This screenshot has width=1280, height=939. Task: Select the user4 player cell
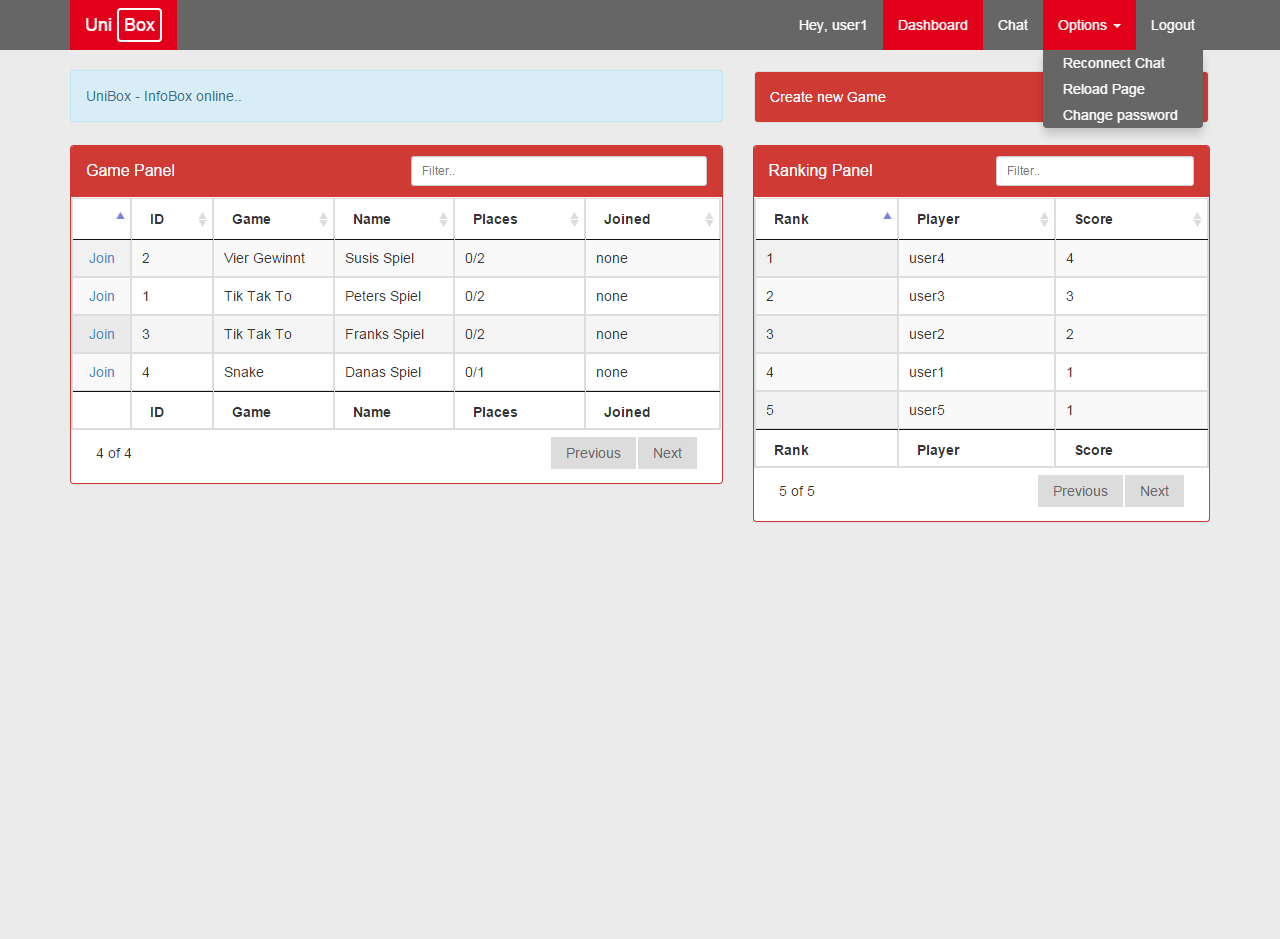click(976, 258)
